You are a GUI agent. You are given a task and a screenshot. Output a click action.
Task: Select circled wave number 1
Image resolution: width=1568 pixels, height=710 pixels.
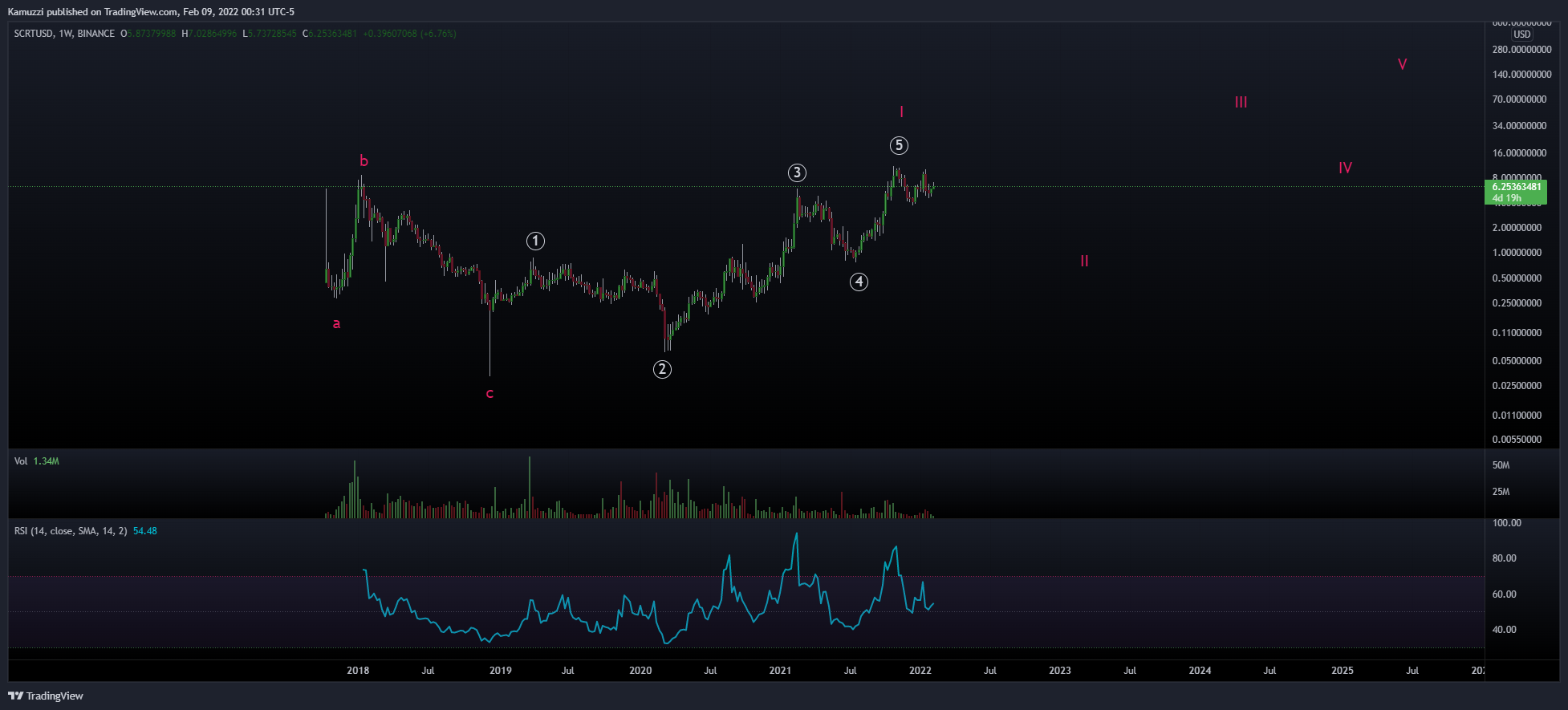point(535,241)
